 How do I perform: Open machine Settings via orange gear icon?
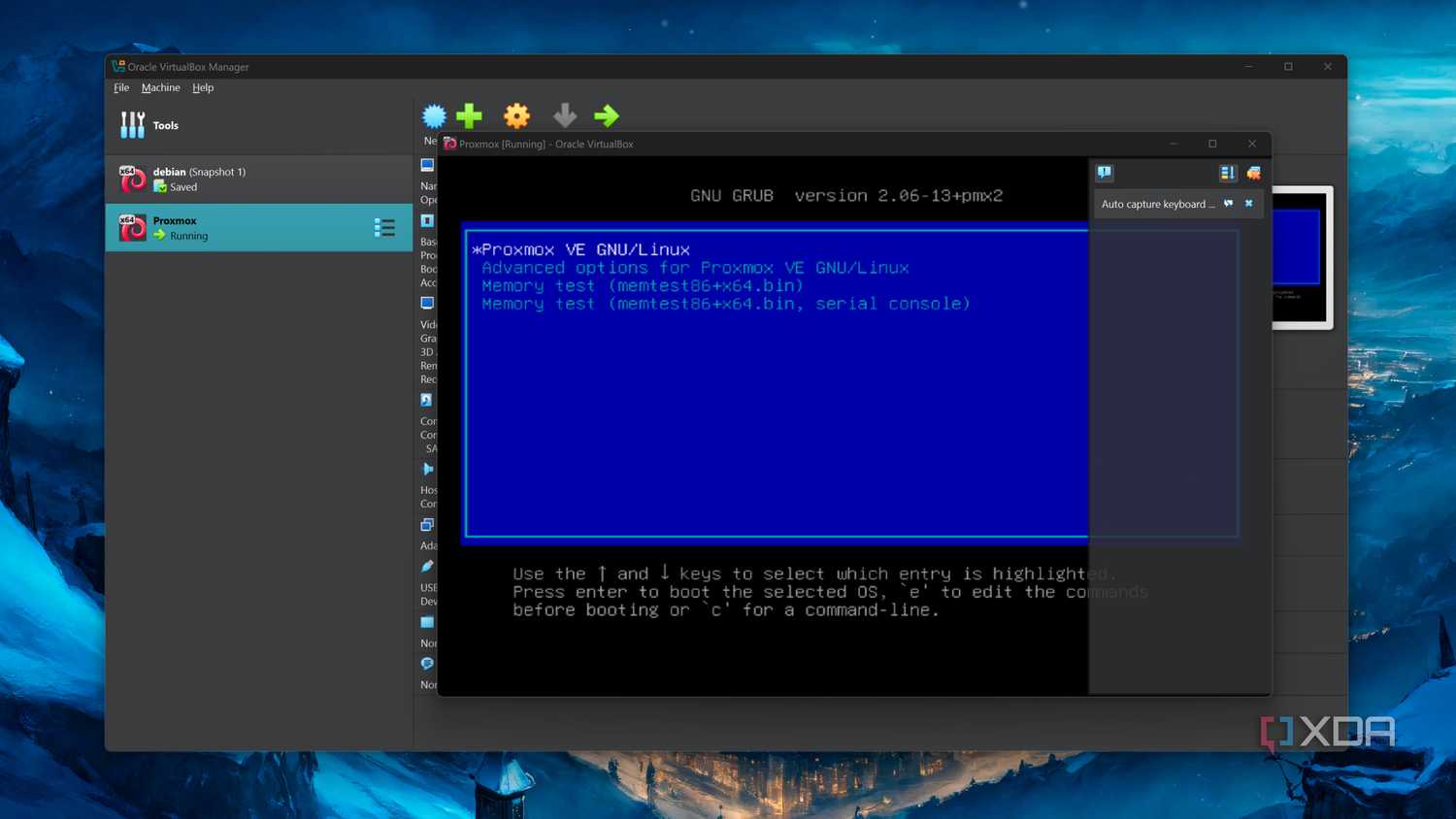click(x=517, y=116)
